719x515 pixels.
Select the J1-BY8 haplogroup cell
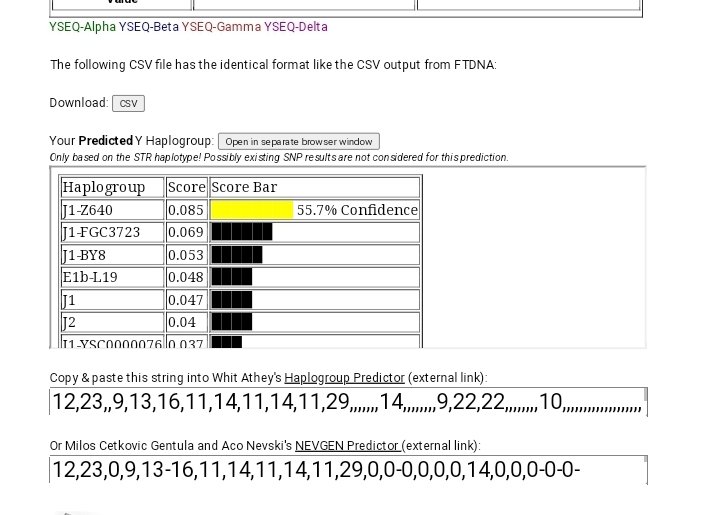pos(112,255)
